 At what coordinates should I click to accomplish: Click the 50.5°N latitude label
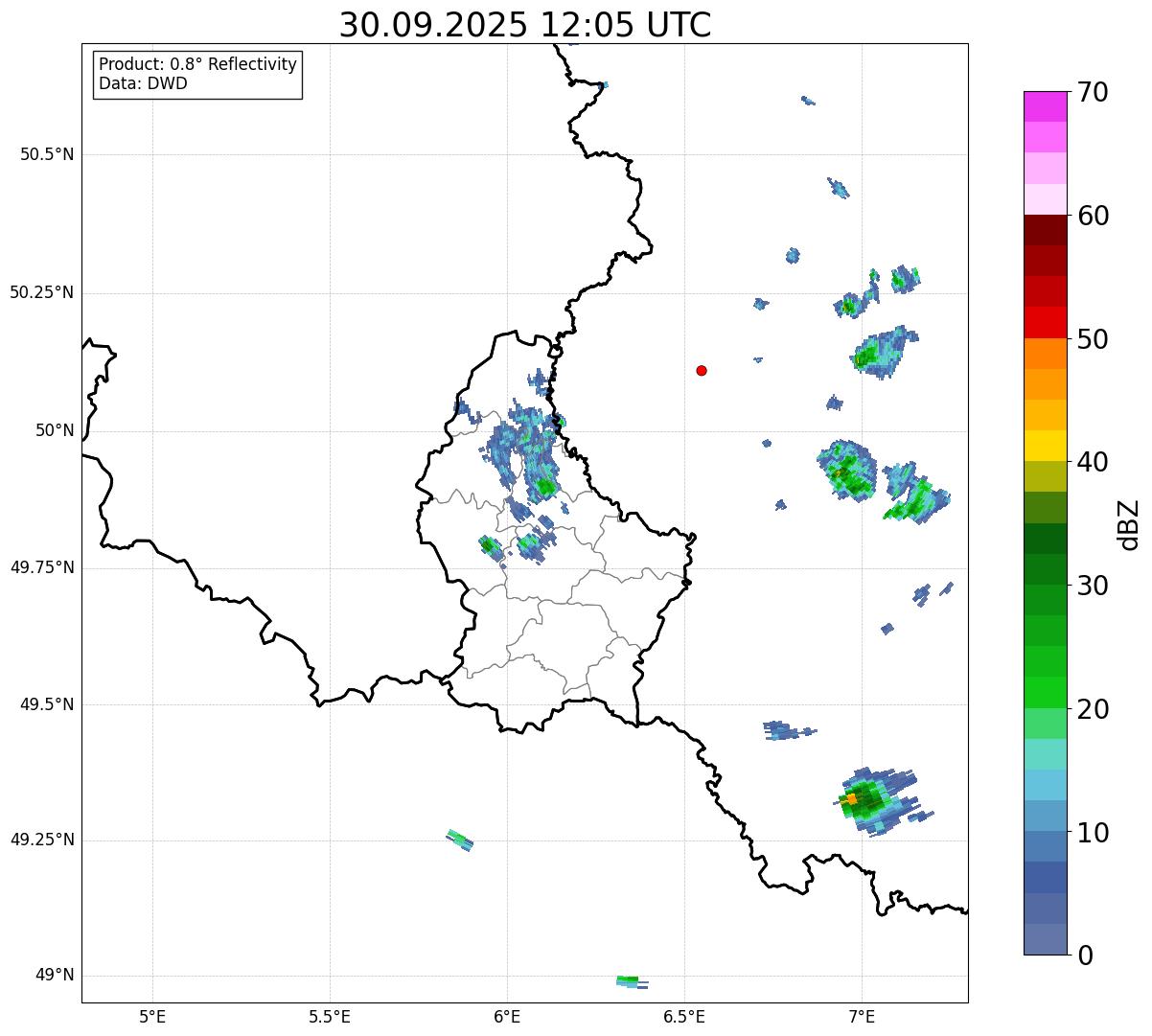click(x=47, y=154)
